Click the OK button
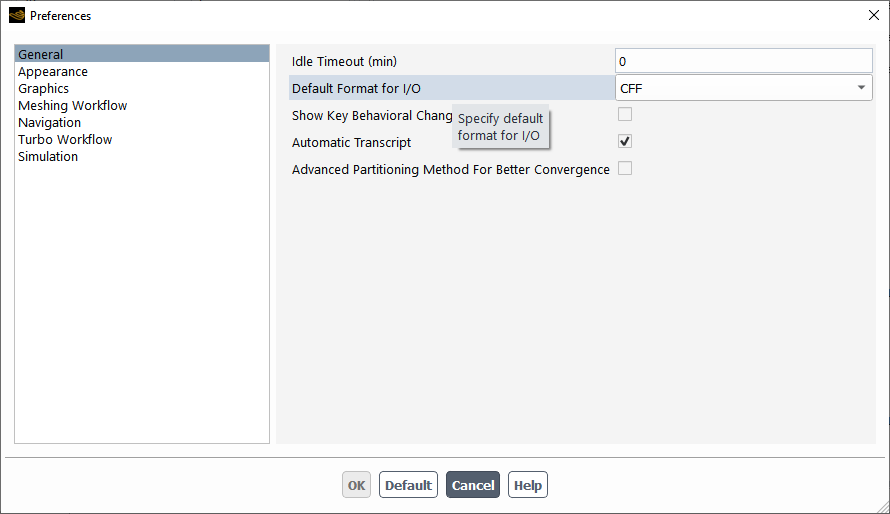 356,485
